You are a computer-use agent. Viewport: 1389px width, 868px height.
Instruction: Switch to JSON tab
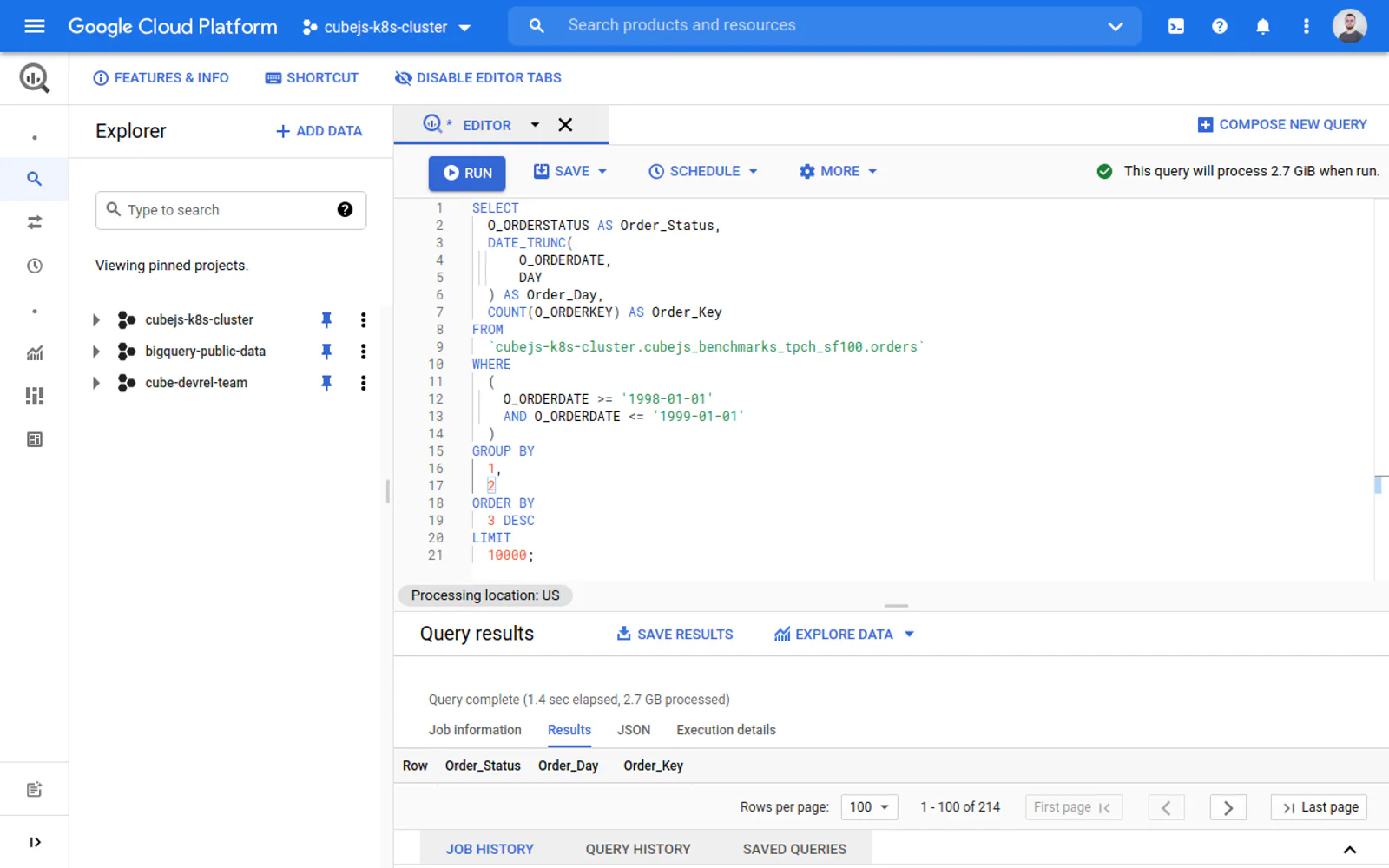point(634,730)
